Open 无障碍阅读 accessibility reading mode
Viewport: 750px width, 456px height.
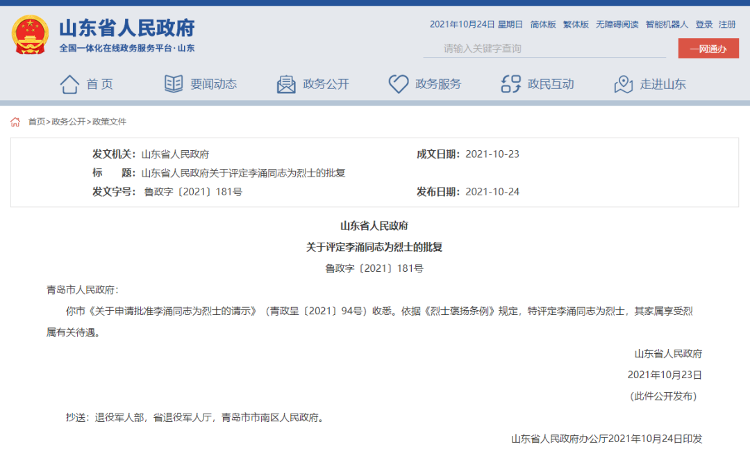pos(617,24)
